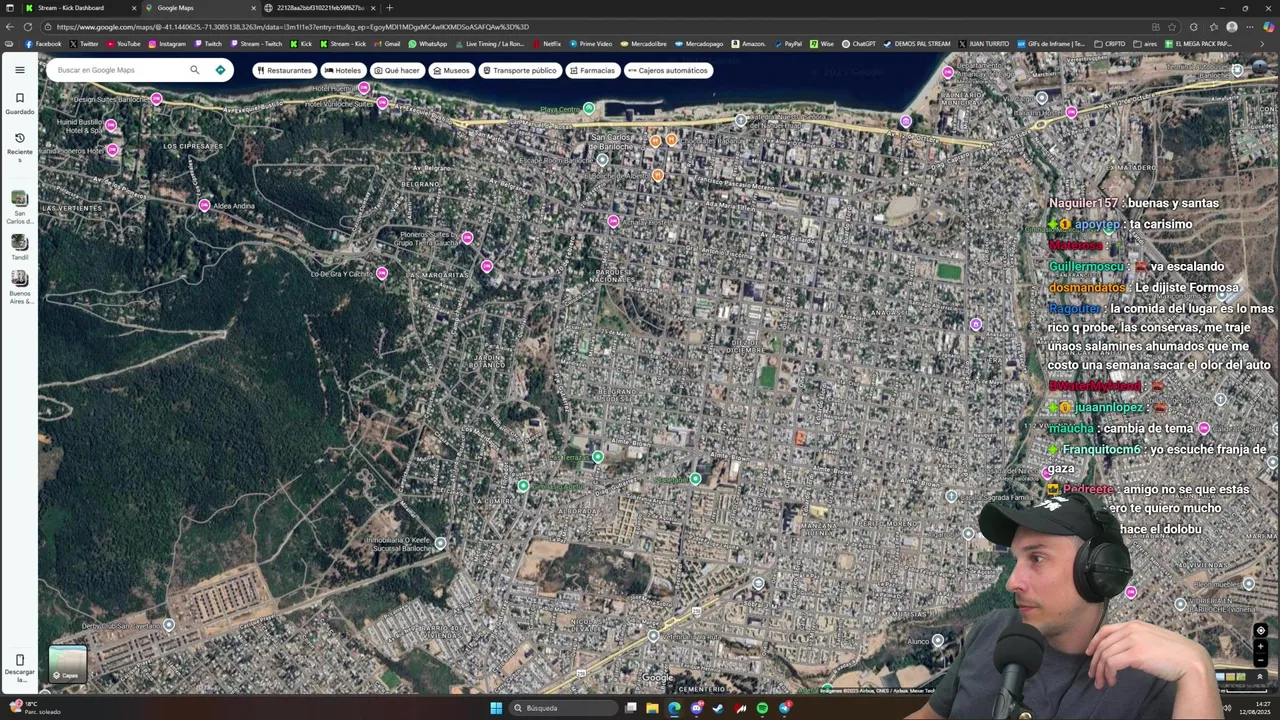Open the Windows Start button
Screen dimensions: 1280x720
tap(496, 708)
